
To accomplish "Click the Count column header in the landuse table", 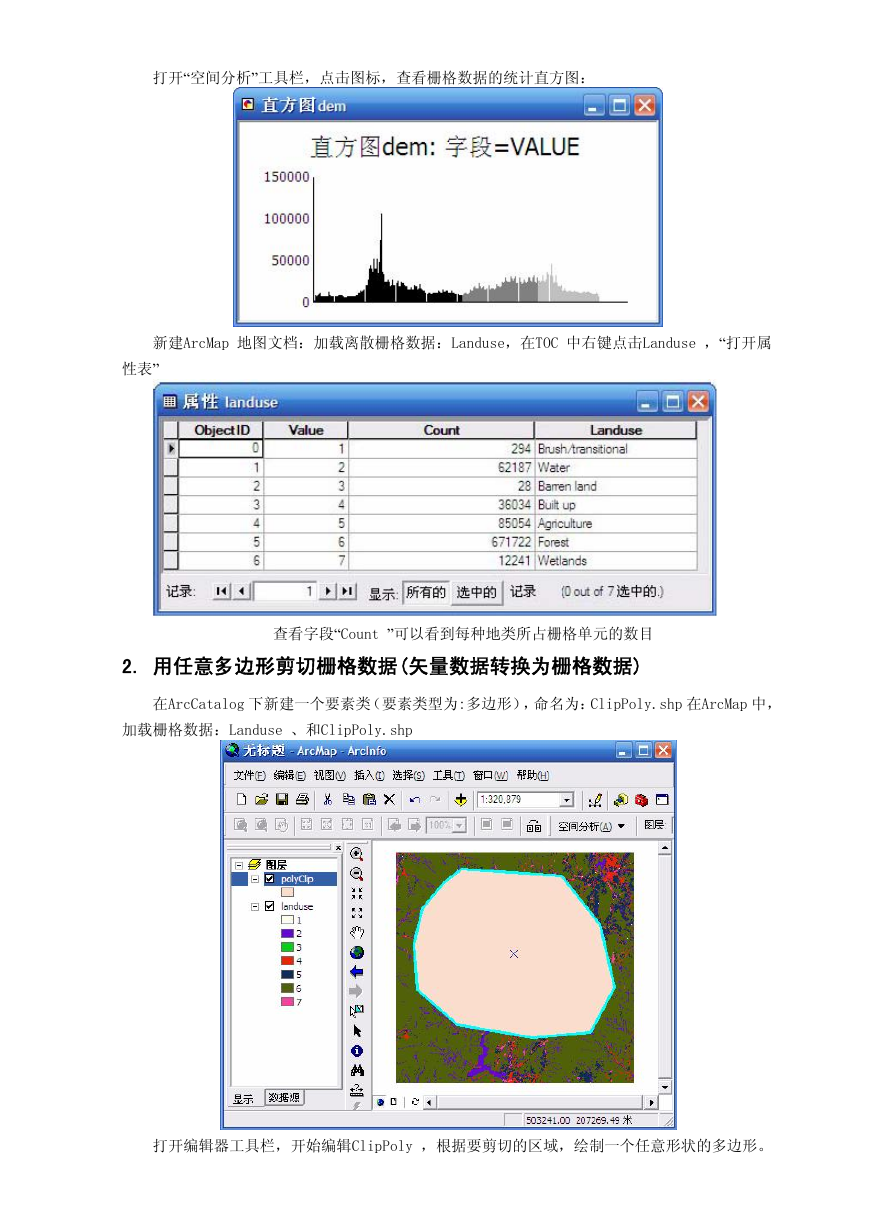I will (x=441, y=430).
